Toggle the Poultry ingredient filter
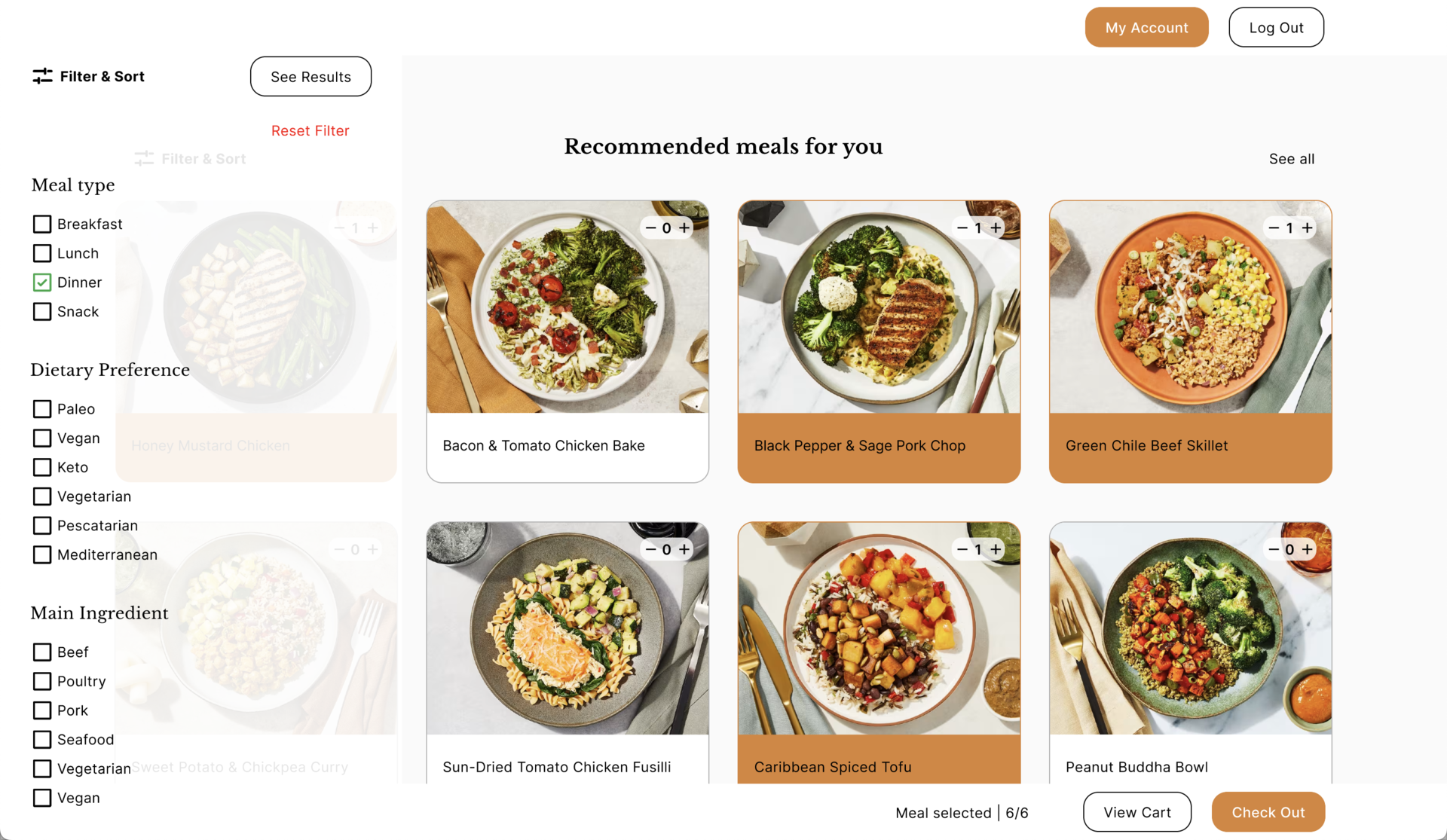Image resolution: width=1447 pixels, height=840 pixels. coord(42,681)
